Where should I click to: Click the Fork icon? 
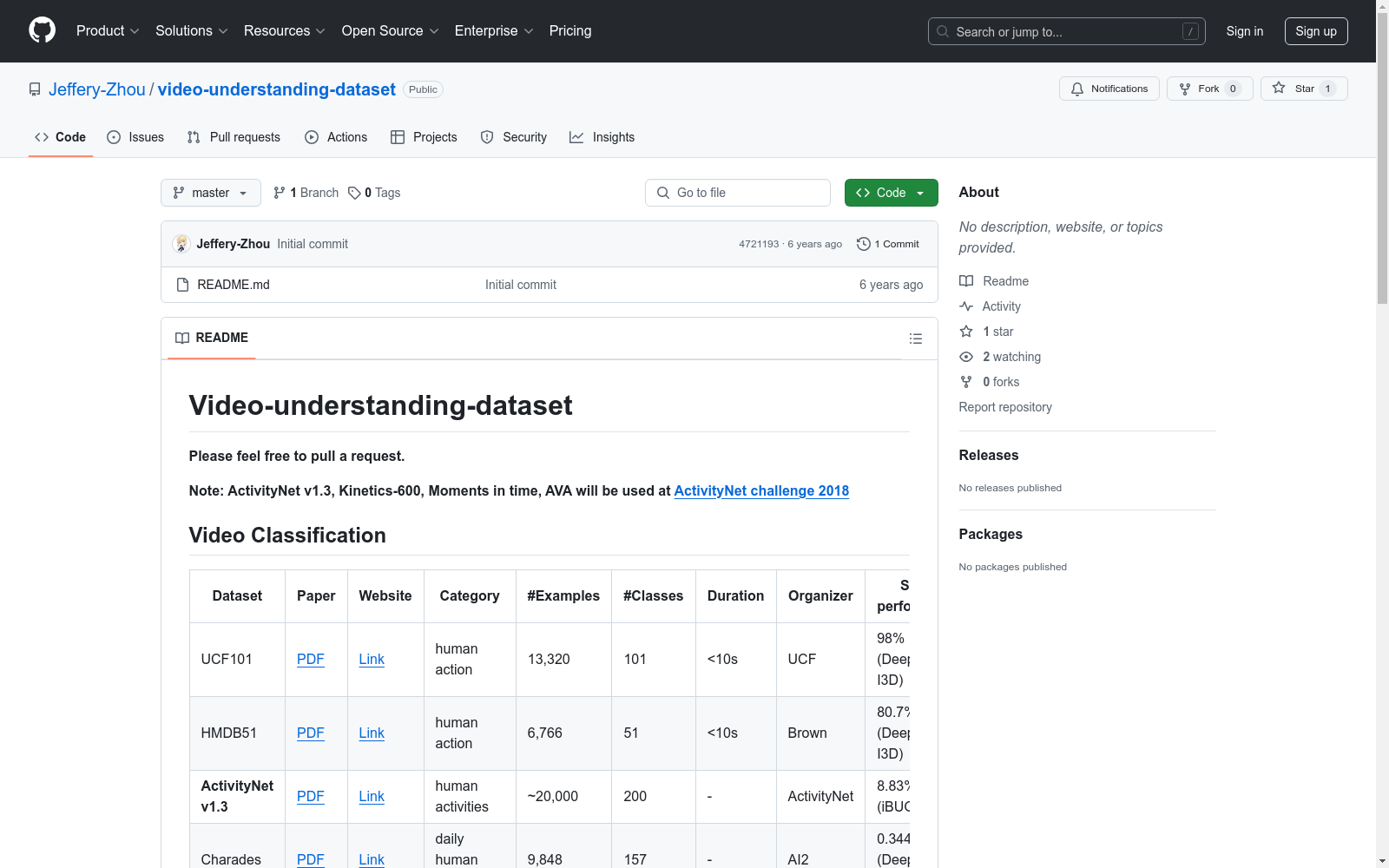point(1185,89)
